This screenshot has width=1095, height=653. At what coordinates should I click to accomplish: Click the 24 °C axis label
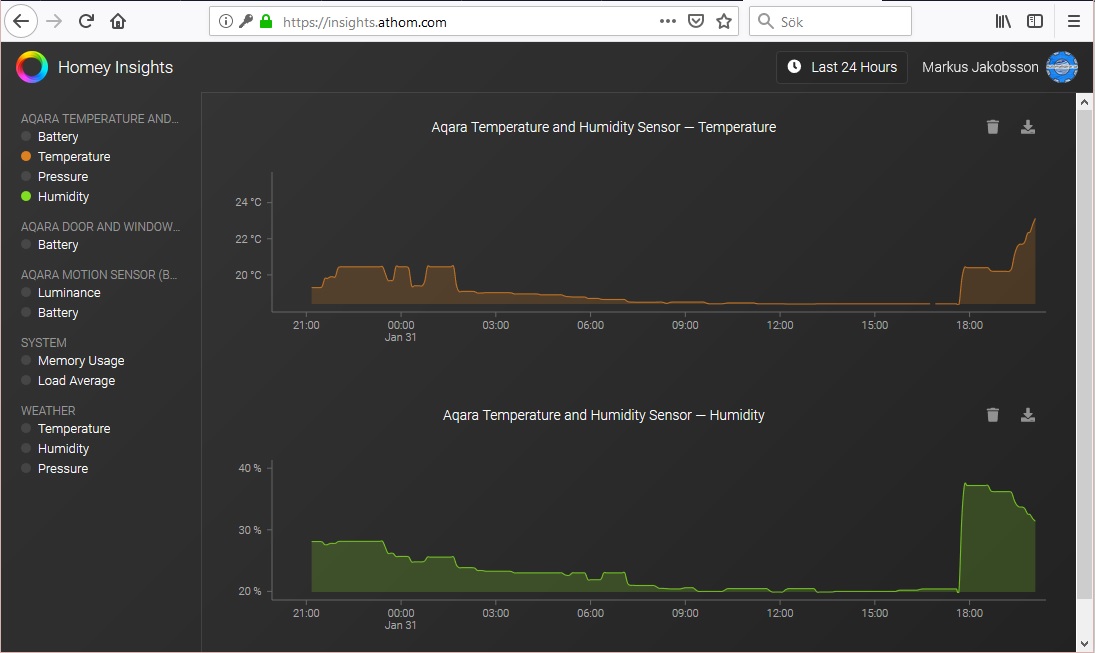(248, 202)
